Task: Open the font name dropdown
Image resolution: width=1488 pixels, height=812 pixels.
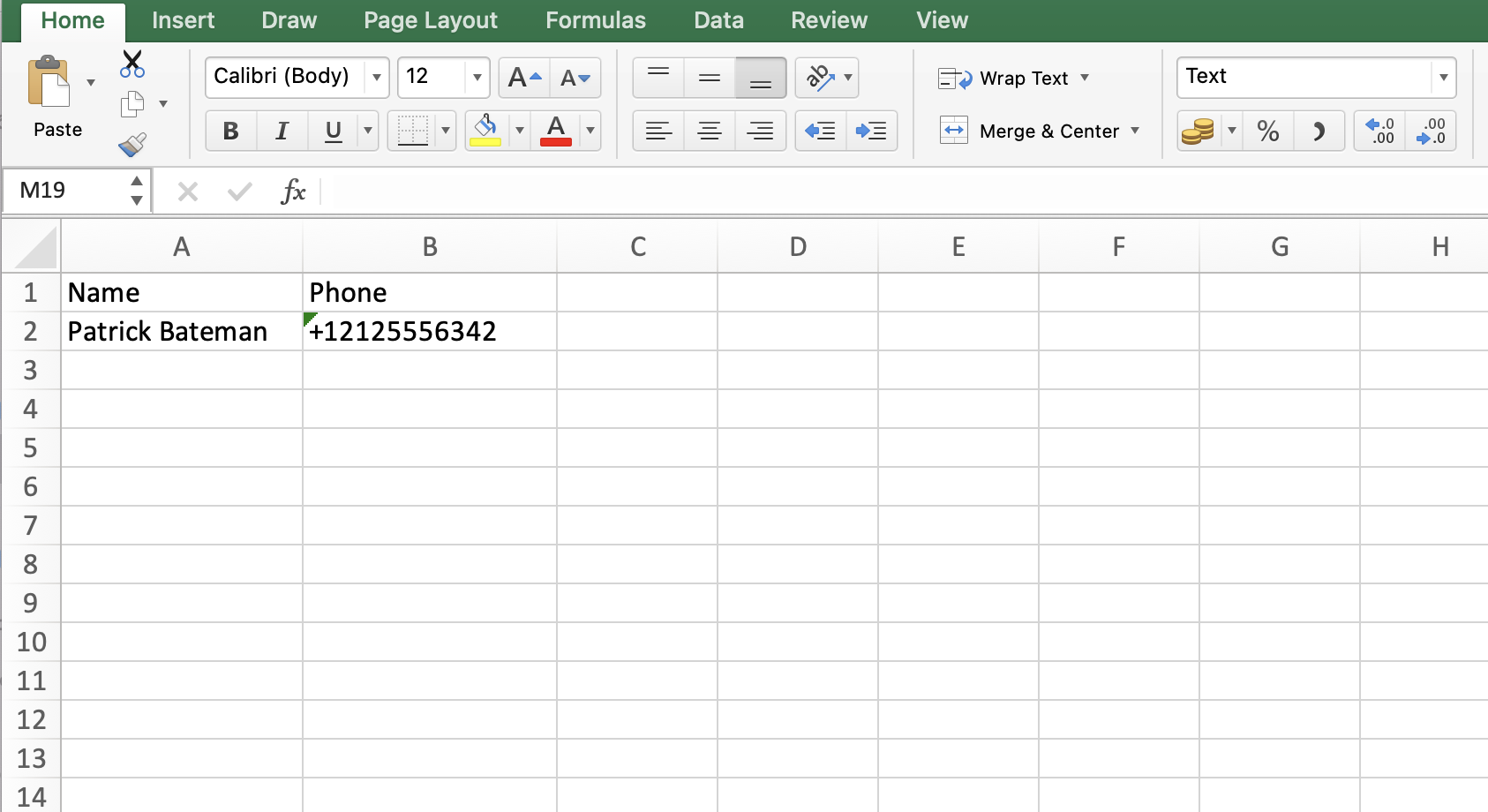Action: tap(377, 78)
